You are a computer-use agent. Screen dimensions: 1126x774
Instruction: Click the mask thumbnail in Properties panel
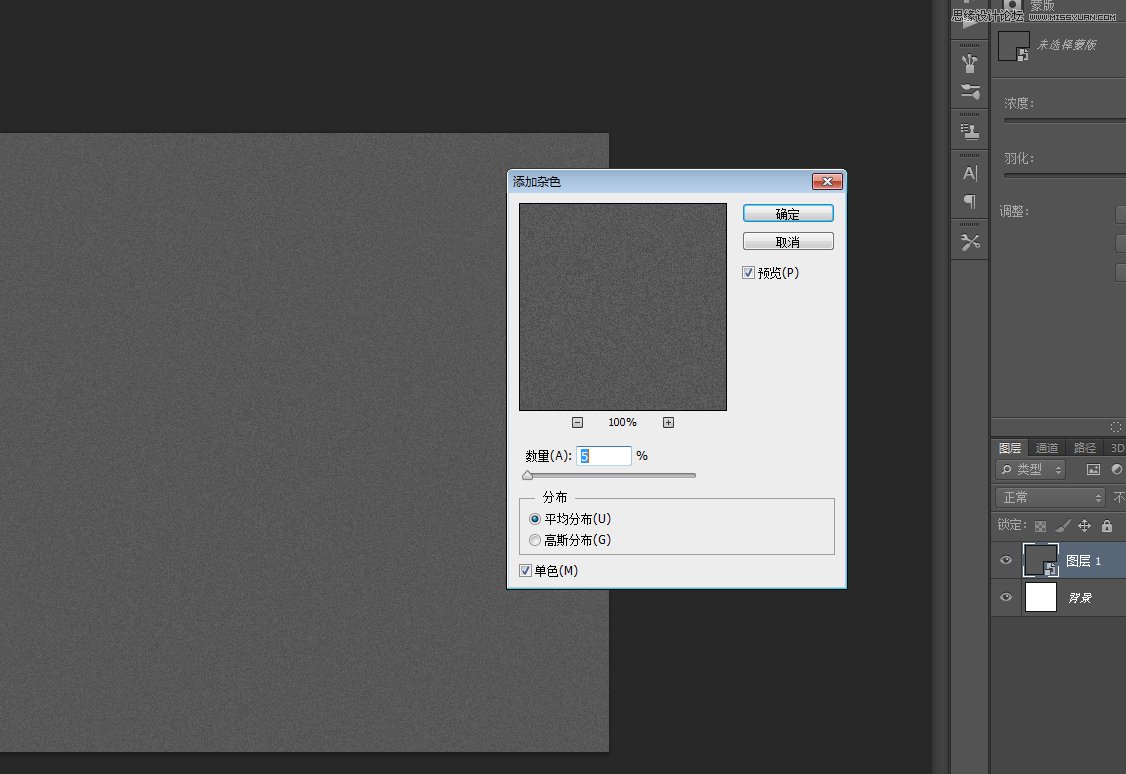pos(1013,46)
